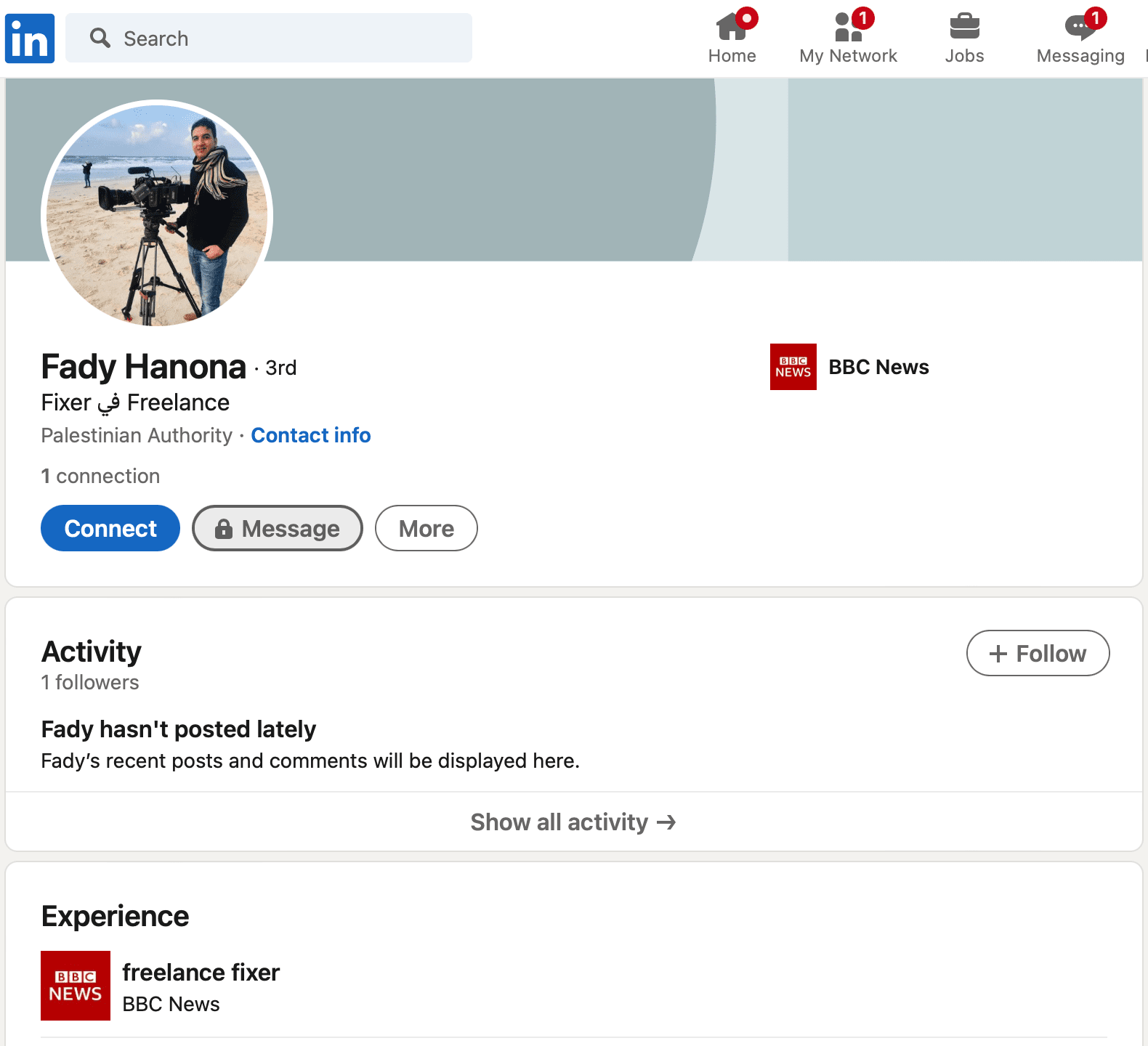Click the plus icon on the Follow button
This screenshot has width=1148, height=1046.
point(998,654)
